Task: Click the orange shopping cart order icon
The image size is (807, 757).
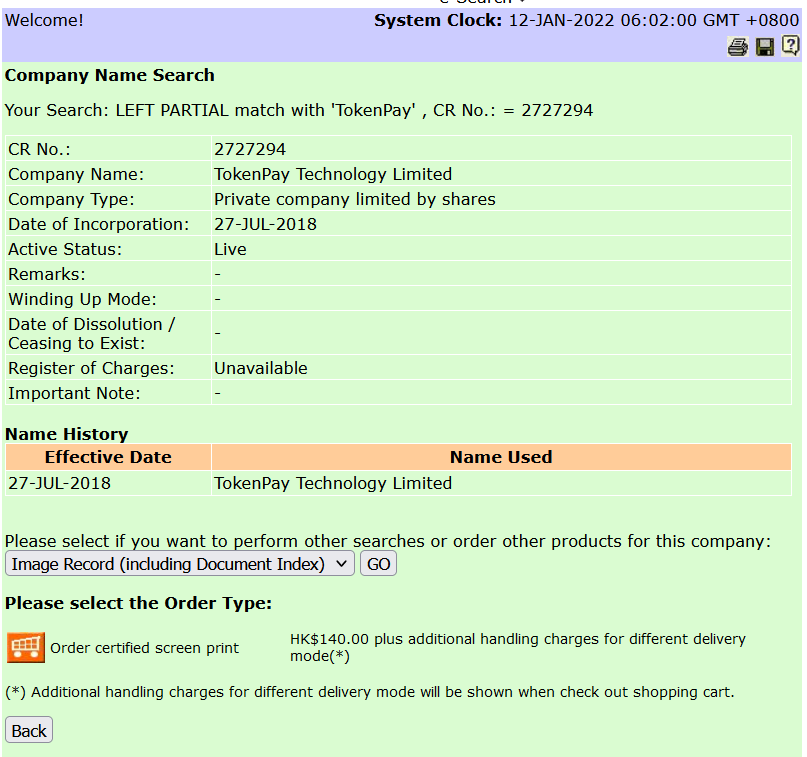Action: click(x=26, y=647)
